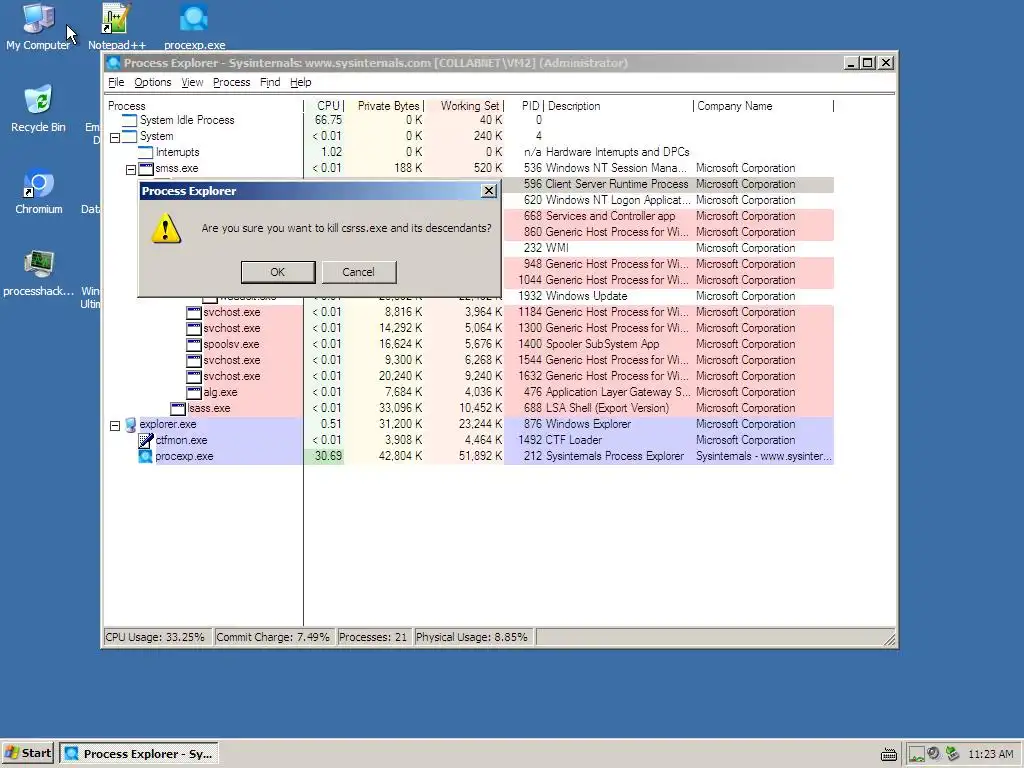Click the System Idle Process icon
Screen dimensions: 1024x768
pyautogui.click(x=129, y=120)
